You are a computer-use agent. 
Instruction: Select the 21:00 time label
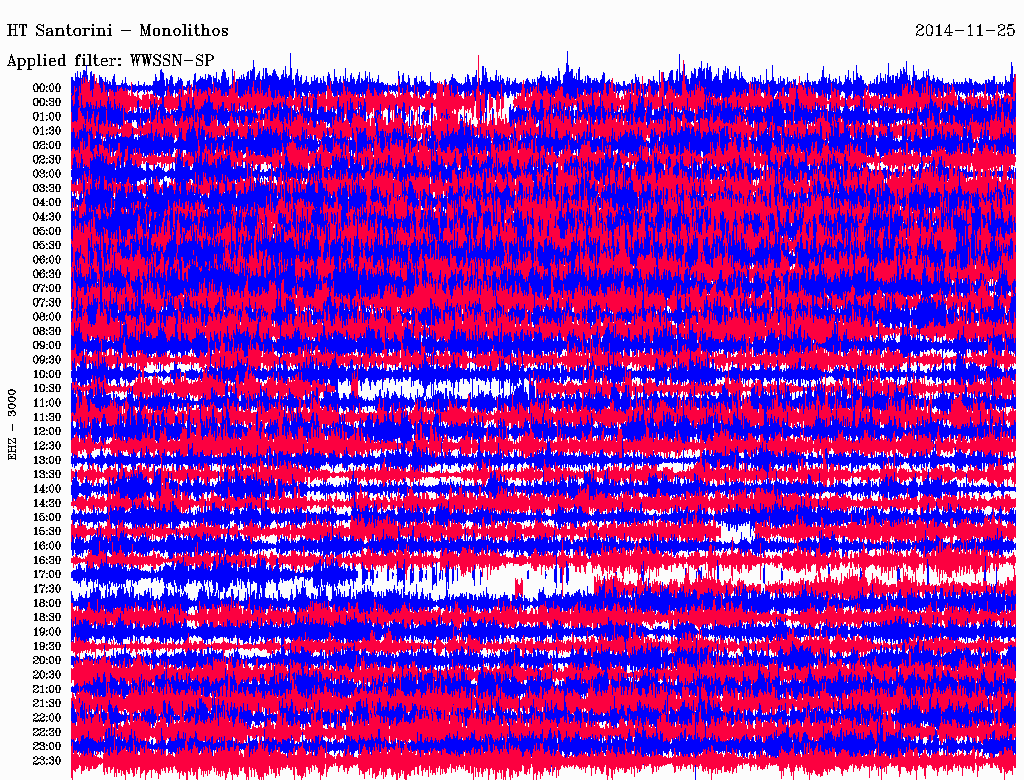pos(47,689)
